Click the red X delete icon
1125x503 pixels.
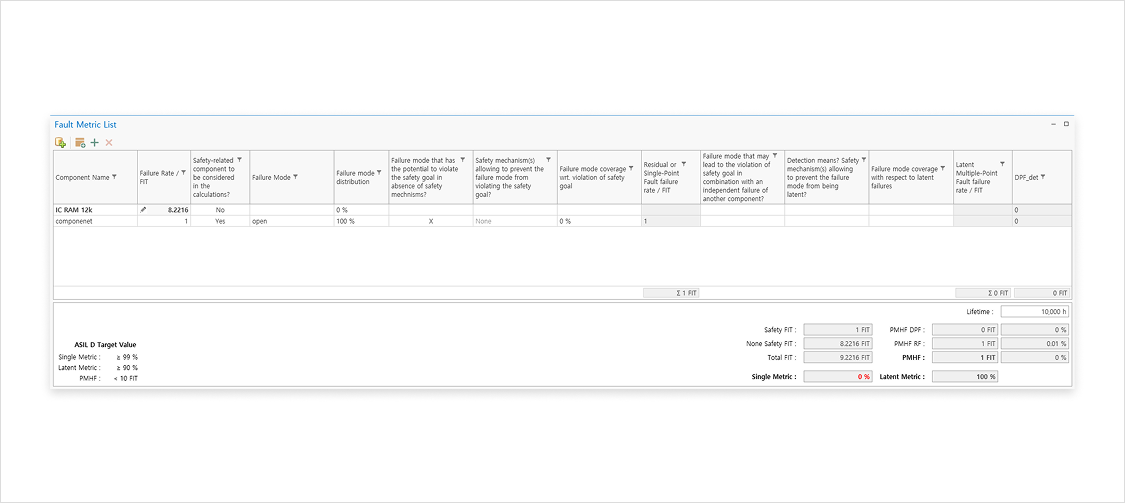click(109, 143)
